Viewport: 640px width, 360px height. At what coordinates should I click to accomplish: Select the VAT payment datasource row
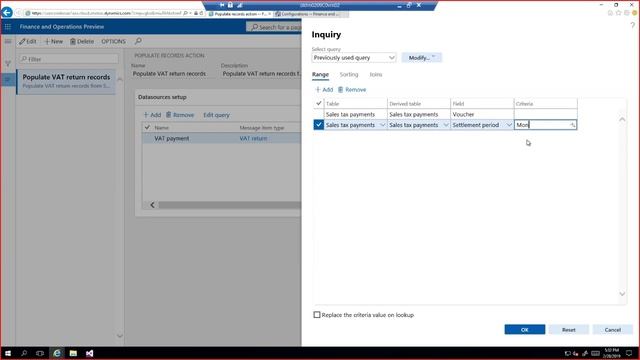tap(222, 138)
